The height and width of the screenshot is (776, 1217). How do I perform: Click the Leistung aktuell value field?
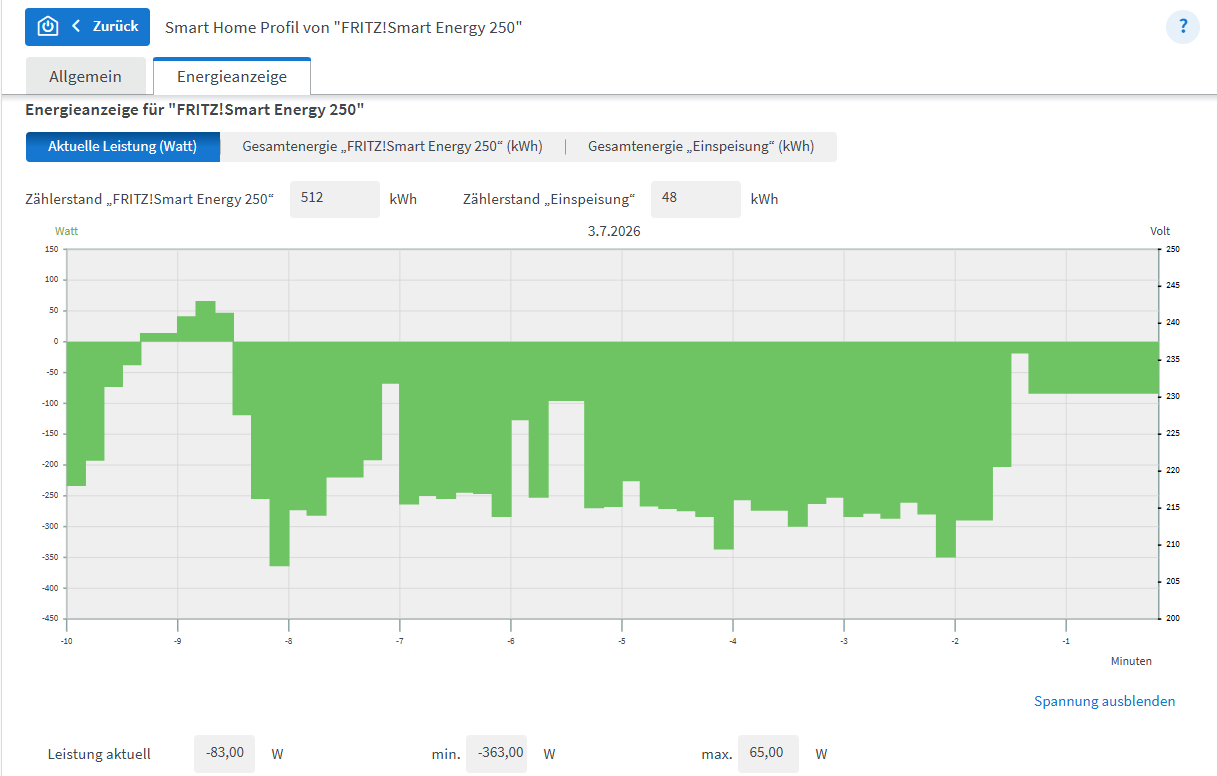pos(225,754)
